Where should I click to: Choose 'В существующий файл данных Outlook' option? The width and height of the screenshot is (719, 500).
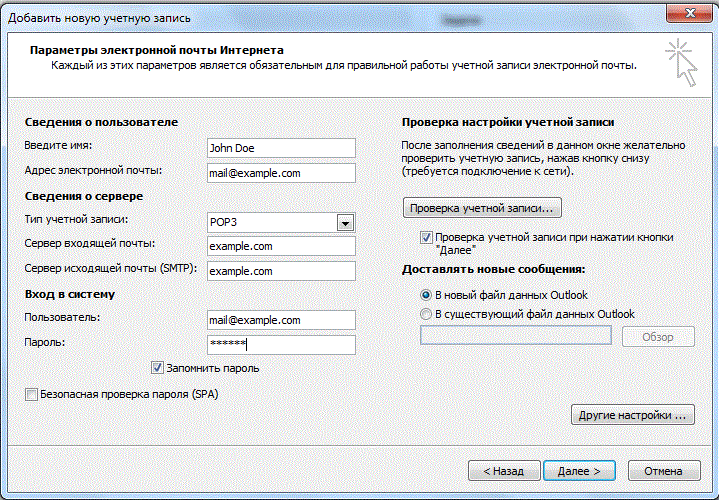pyautogui.click(x=426, y=314)
